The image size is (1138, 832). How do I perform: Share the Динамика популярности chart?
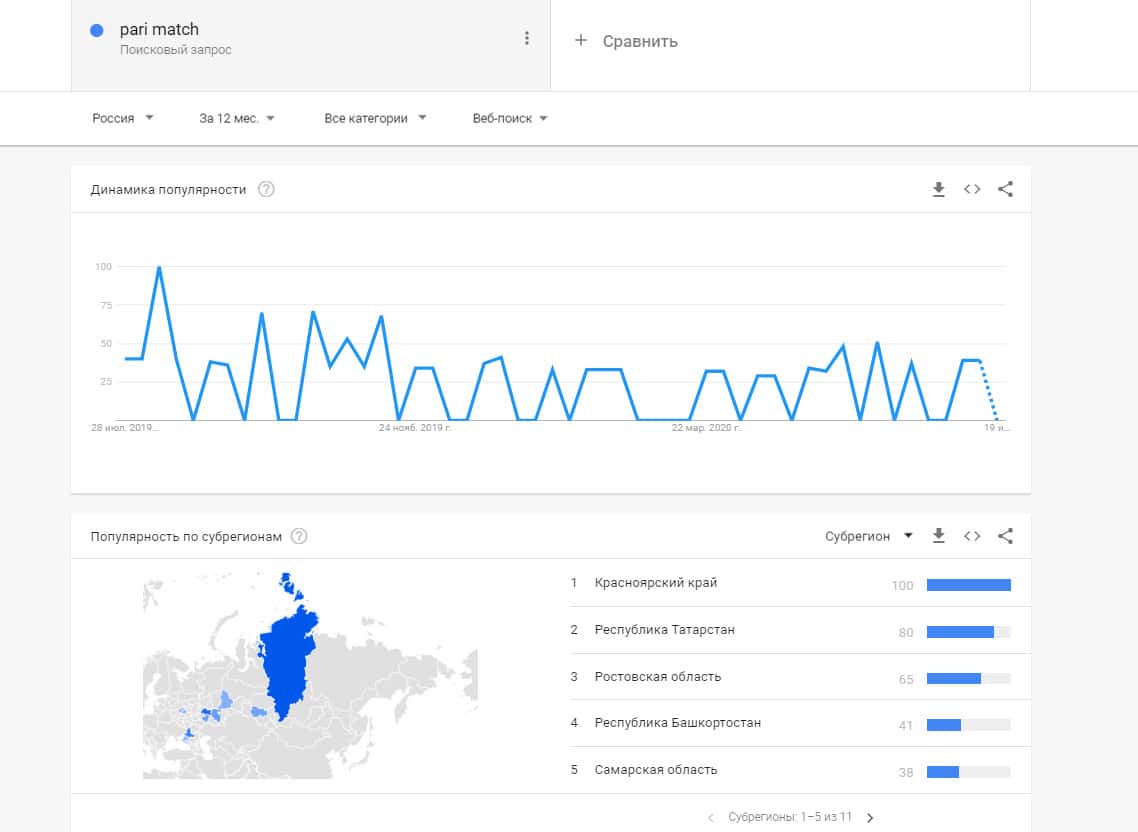1005,189
